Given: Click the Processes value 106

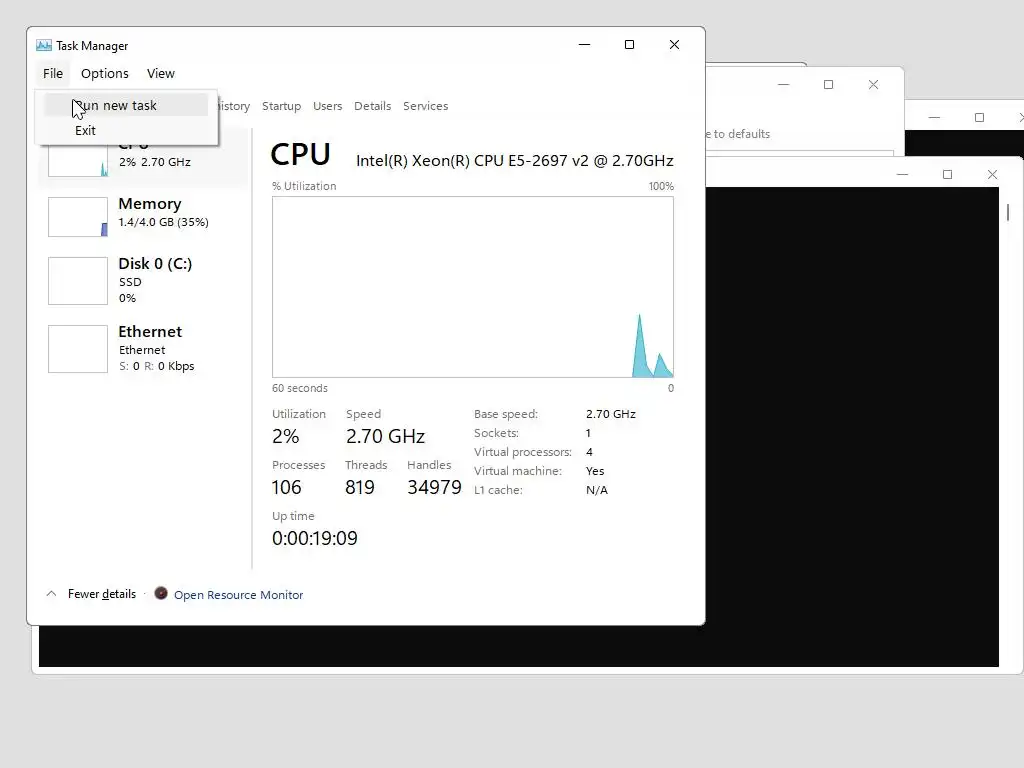Looking at the screenshot, I should [x=287, y=487].
